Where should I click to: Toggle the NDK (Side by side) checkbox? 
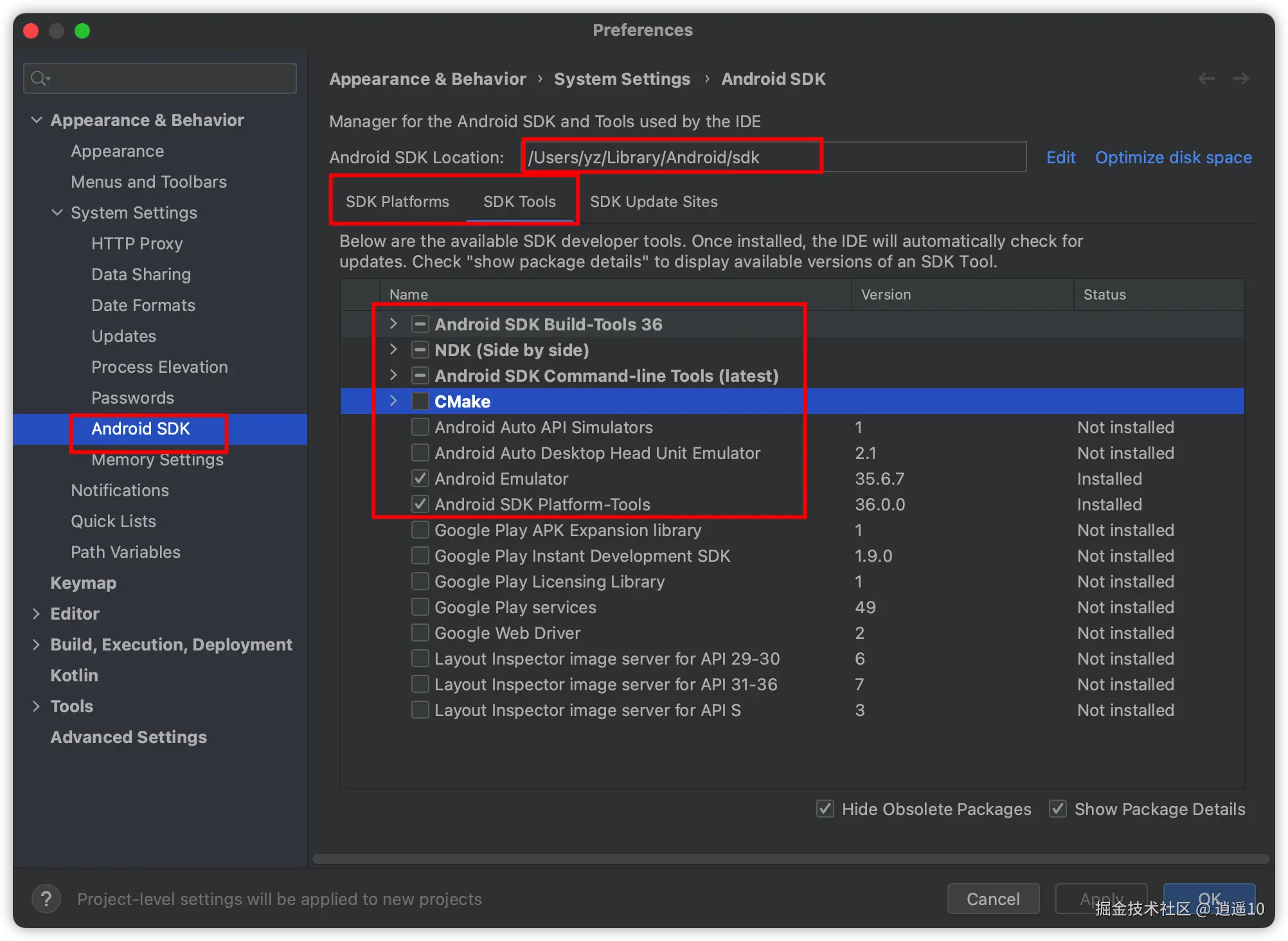(x=420, y=350)
